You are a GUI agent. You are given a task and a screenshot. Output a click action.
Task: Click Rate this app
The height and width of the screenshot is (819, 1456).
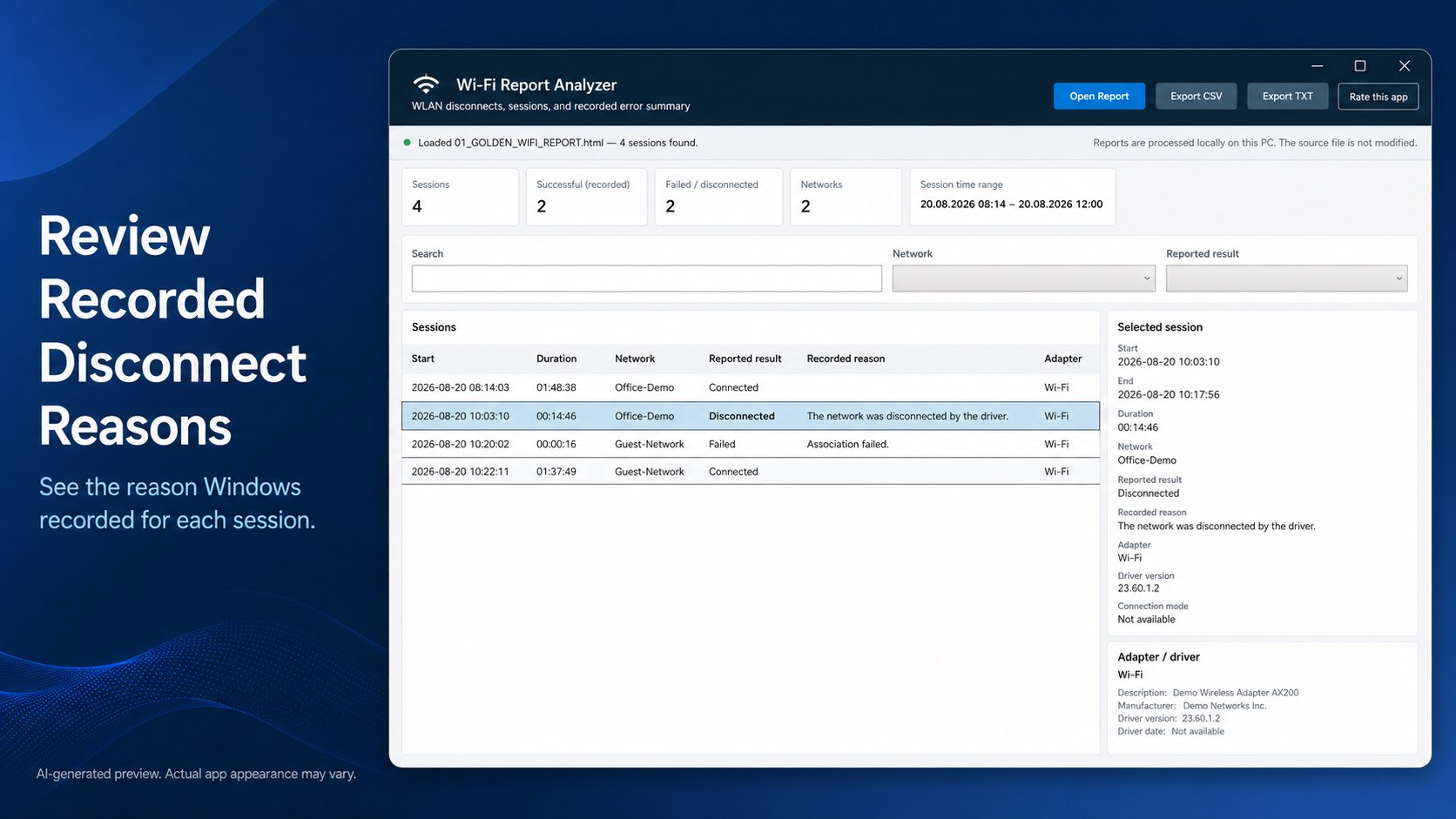pyautogui.click(x=1378, y=97)
